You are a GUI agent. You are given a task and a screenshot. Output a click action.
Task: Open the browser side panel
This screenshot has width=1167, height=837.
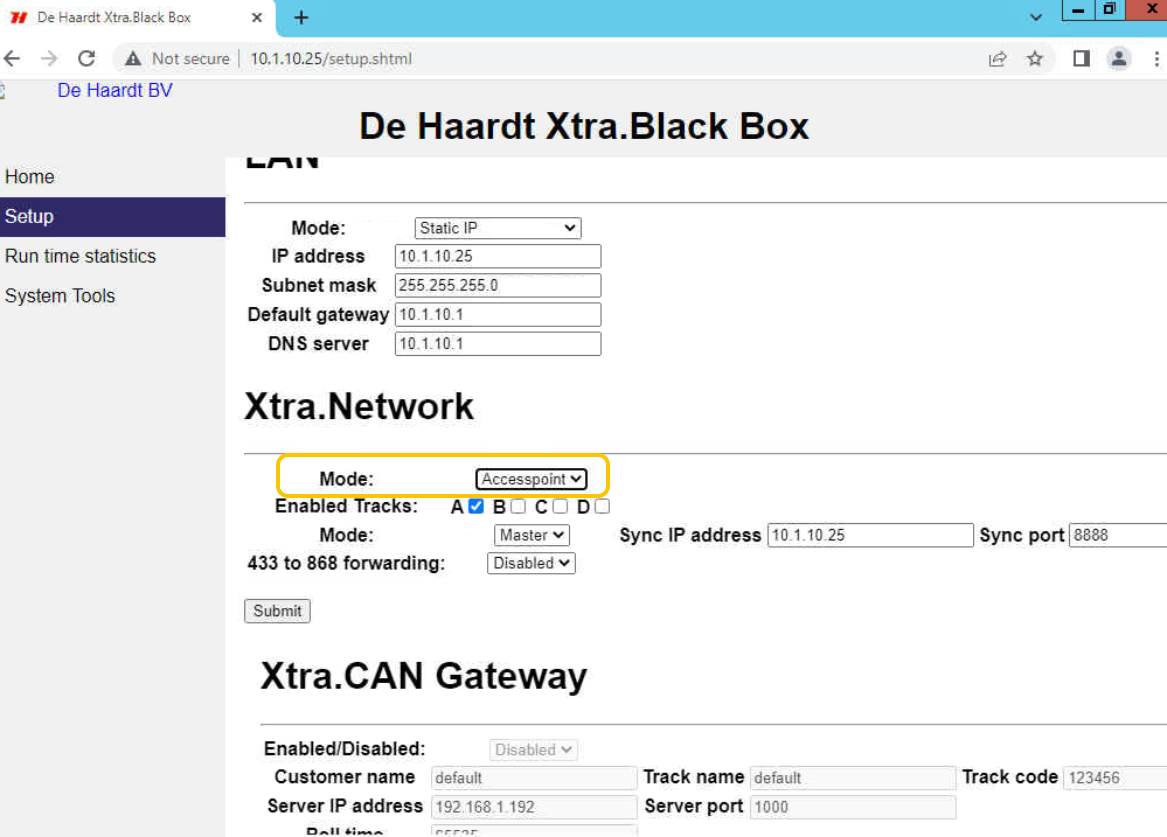pyautogui.click(x=1081, y=59)
